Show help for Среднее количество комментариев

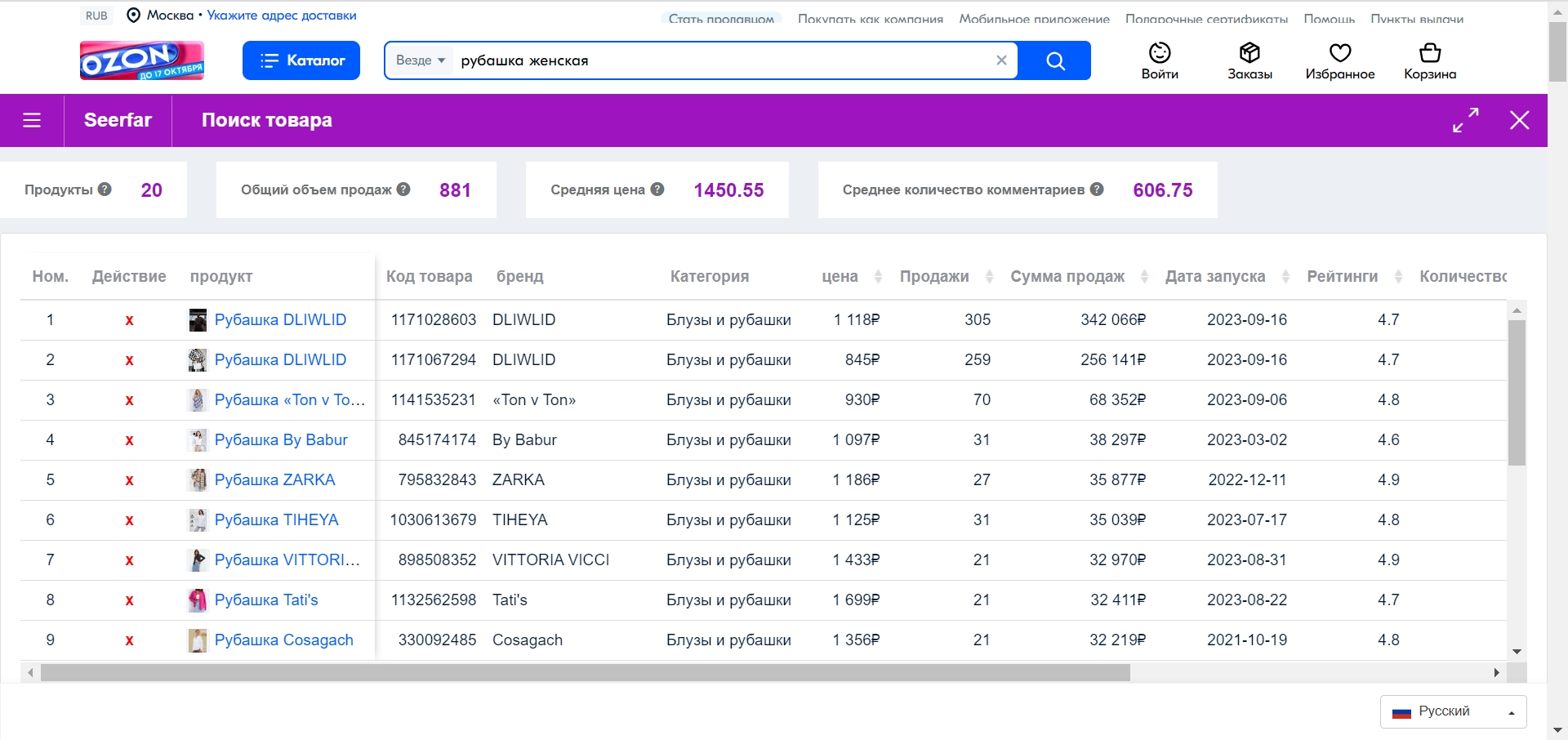1097,189
